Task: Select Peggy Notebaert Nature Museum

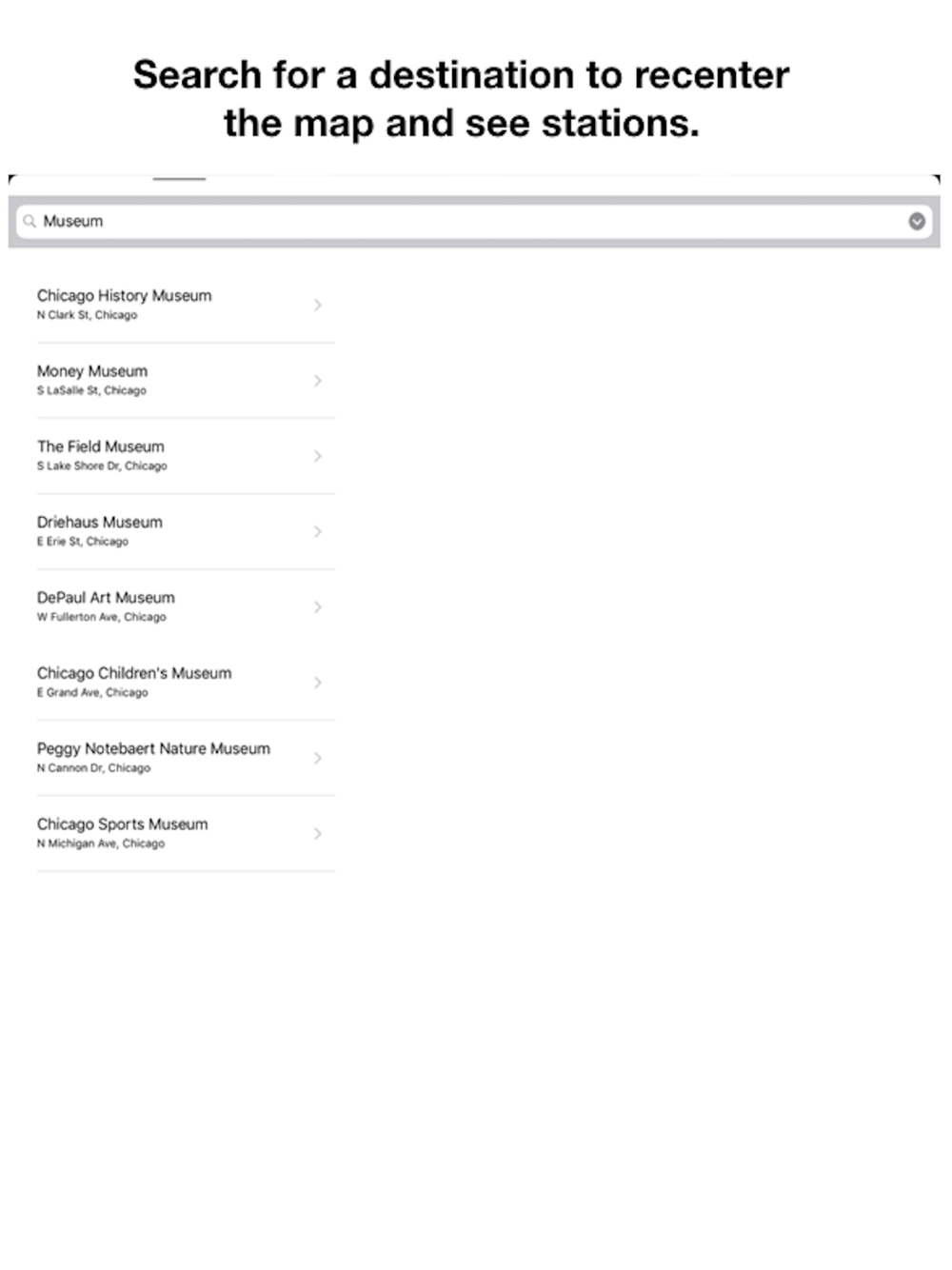Action: pos(186,758)
